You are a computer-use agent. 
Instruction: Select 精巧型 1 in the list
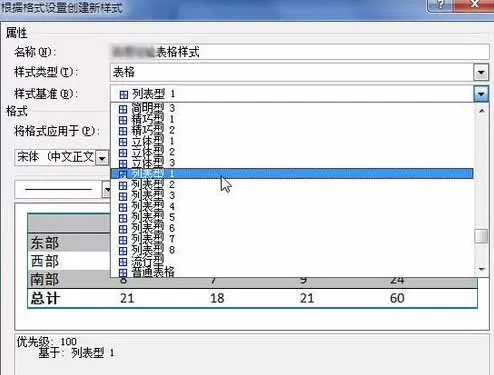292,119
